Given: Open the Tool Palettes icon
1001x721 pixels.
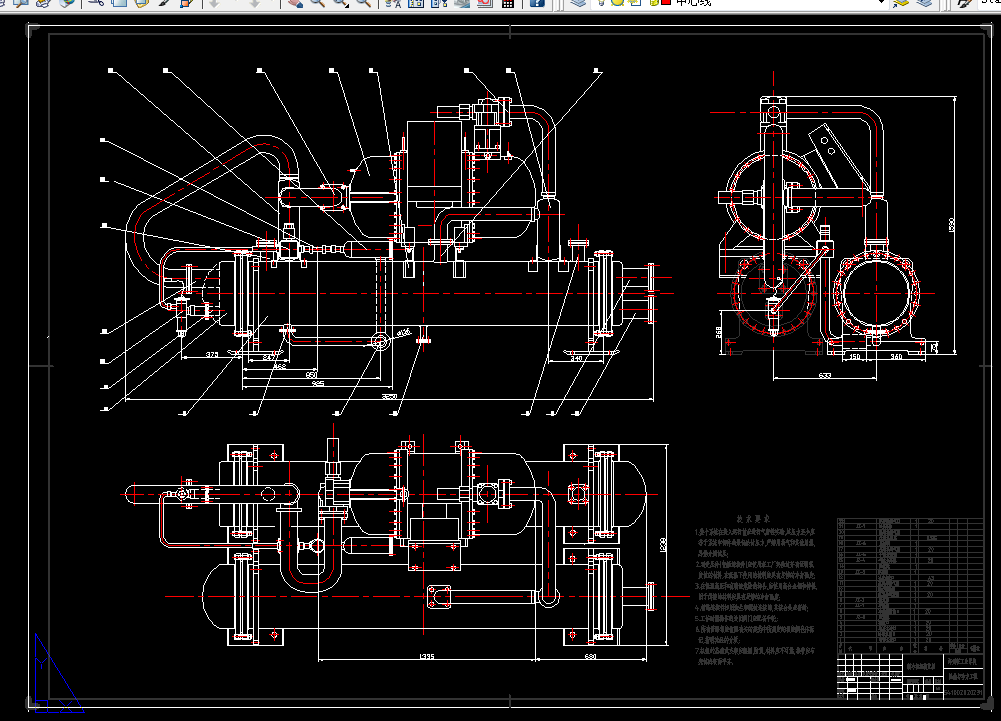Looking at the screenshot, I should [x=439, y=3].
